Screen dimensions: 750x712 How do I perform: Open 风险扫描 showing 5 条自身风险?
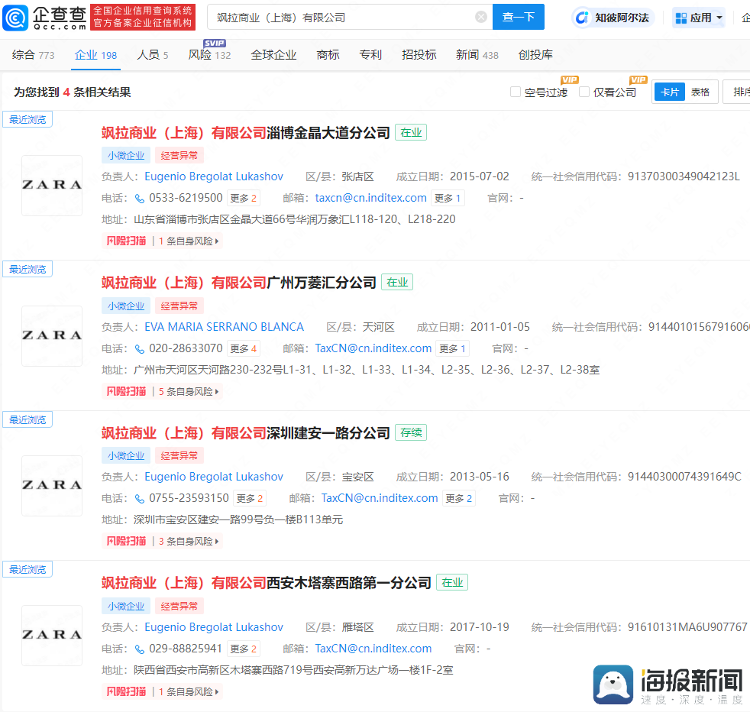pos(162,392)
